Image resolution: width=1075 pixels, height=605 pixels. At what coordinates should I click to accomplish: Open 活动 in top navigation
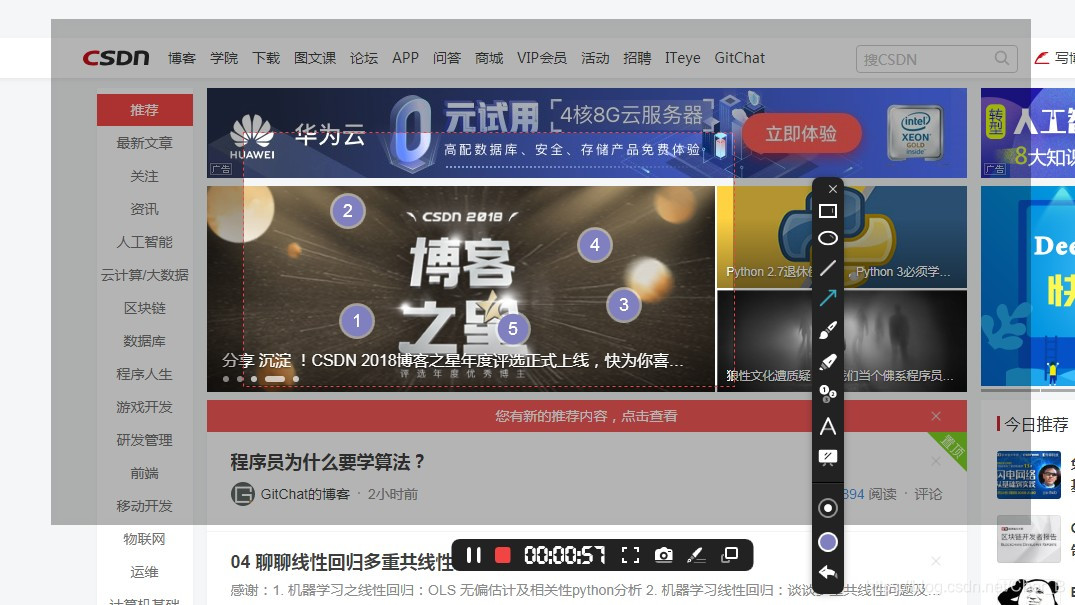coord(595,58)
